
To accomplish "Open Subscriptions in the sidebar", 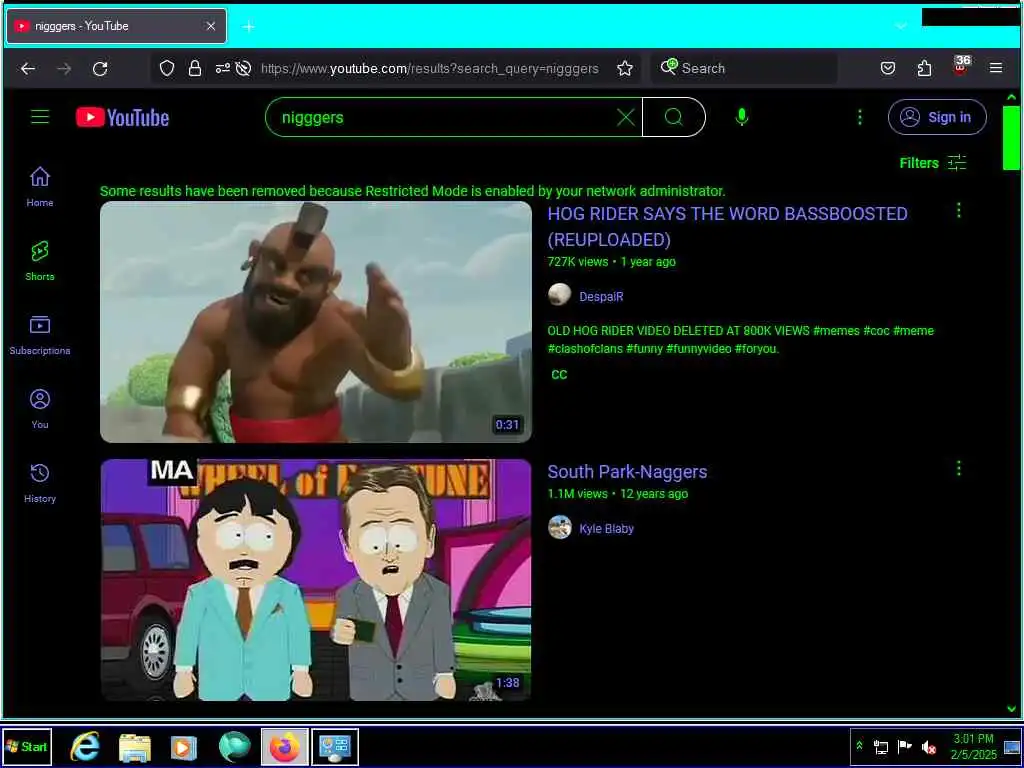I will tap(40, 335).
